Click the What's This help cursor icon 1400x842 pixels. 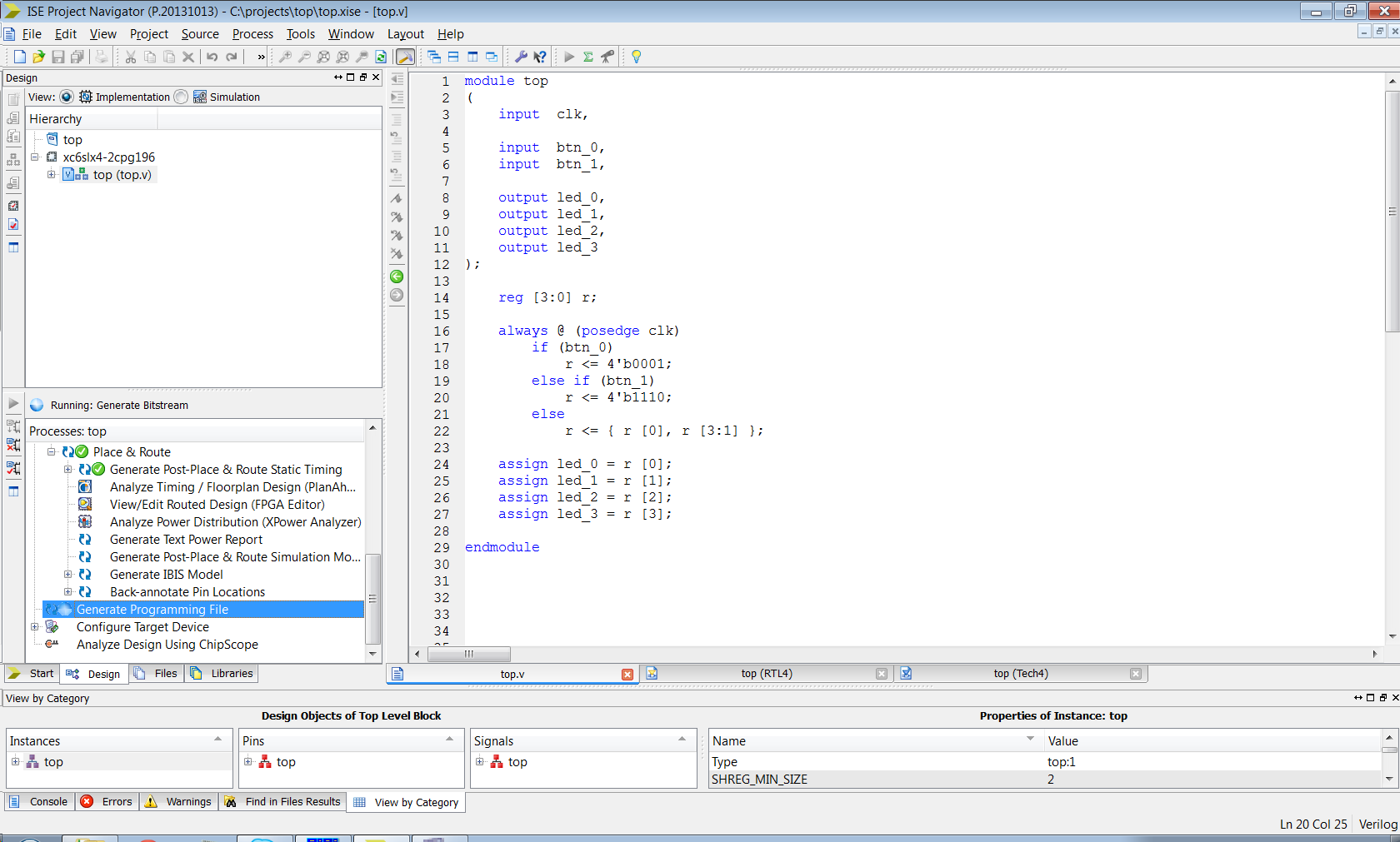pyautogui.click(x=540, y=57)
